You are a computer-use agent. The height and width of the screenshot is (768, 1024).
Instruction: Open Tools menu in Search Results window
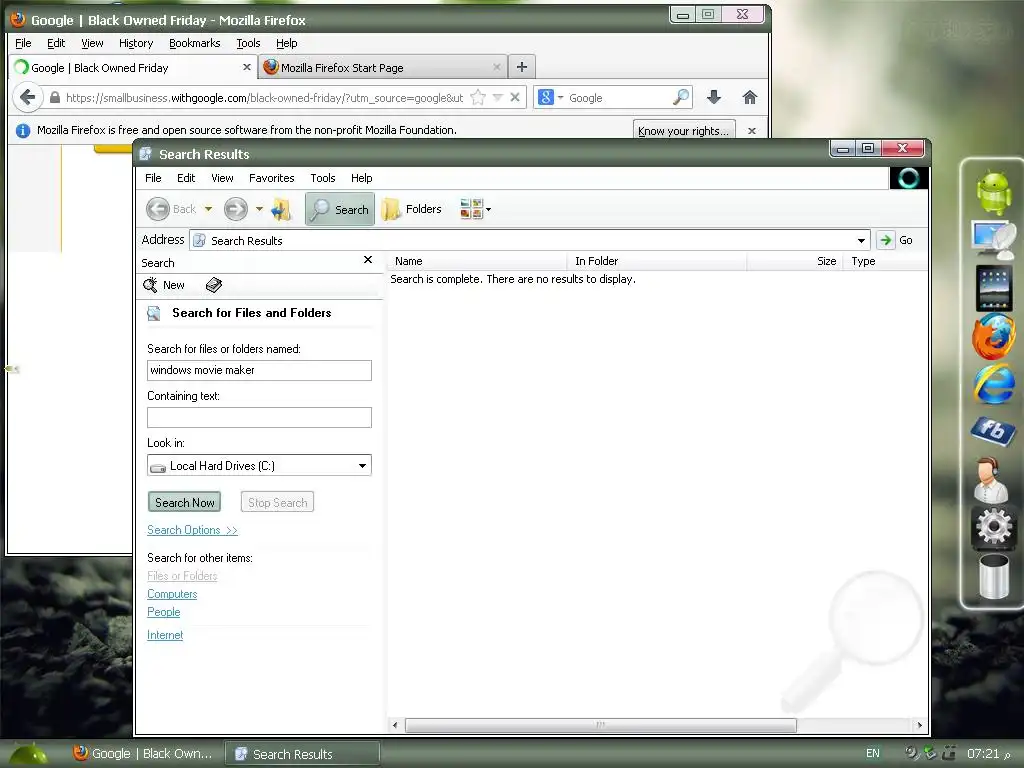point(323,178)
